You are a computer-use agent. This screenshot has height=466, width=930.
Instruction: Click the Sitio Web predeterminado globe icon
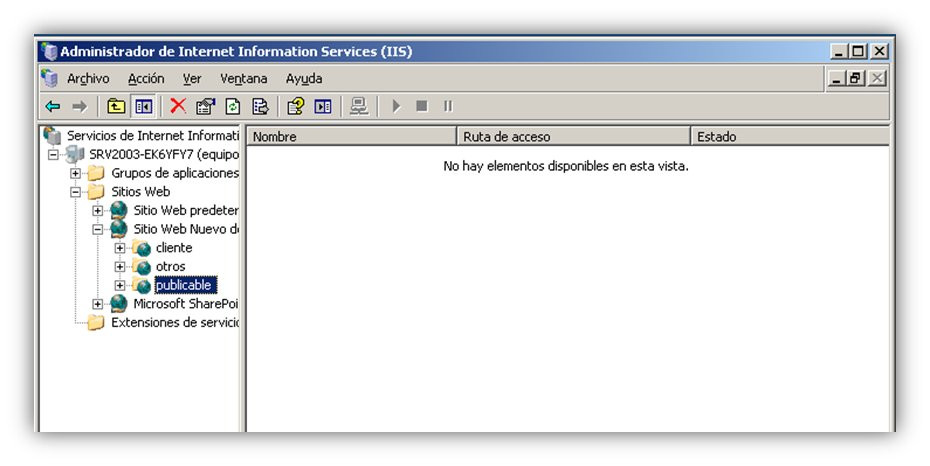pos(119,210)
